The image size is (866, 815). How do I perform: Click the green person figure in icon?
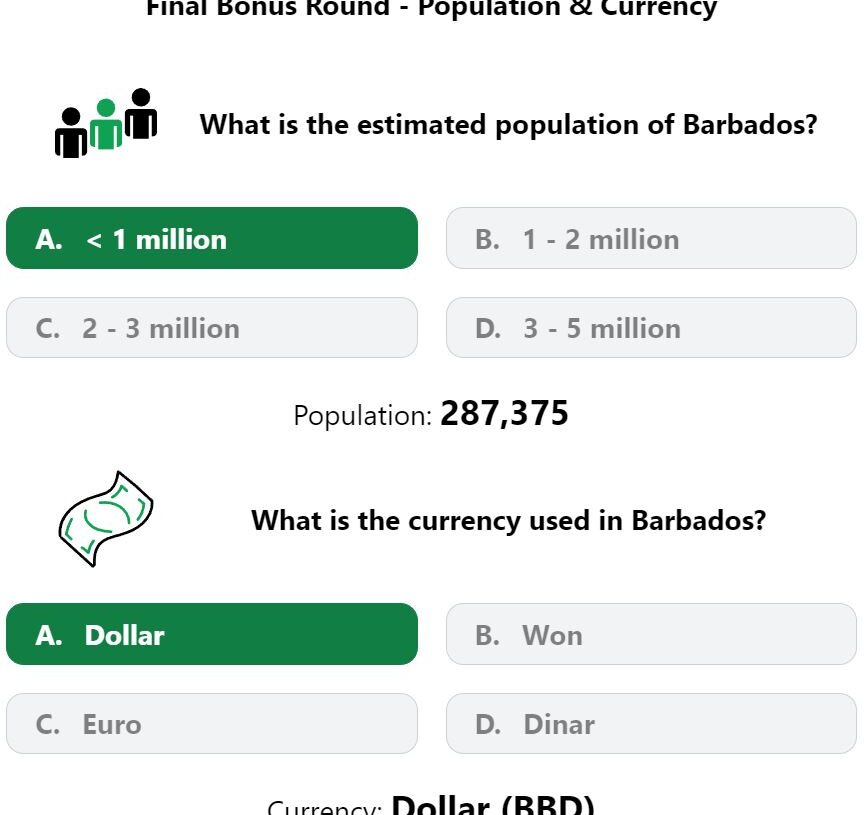[x=106, y=126]
